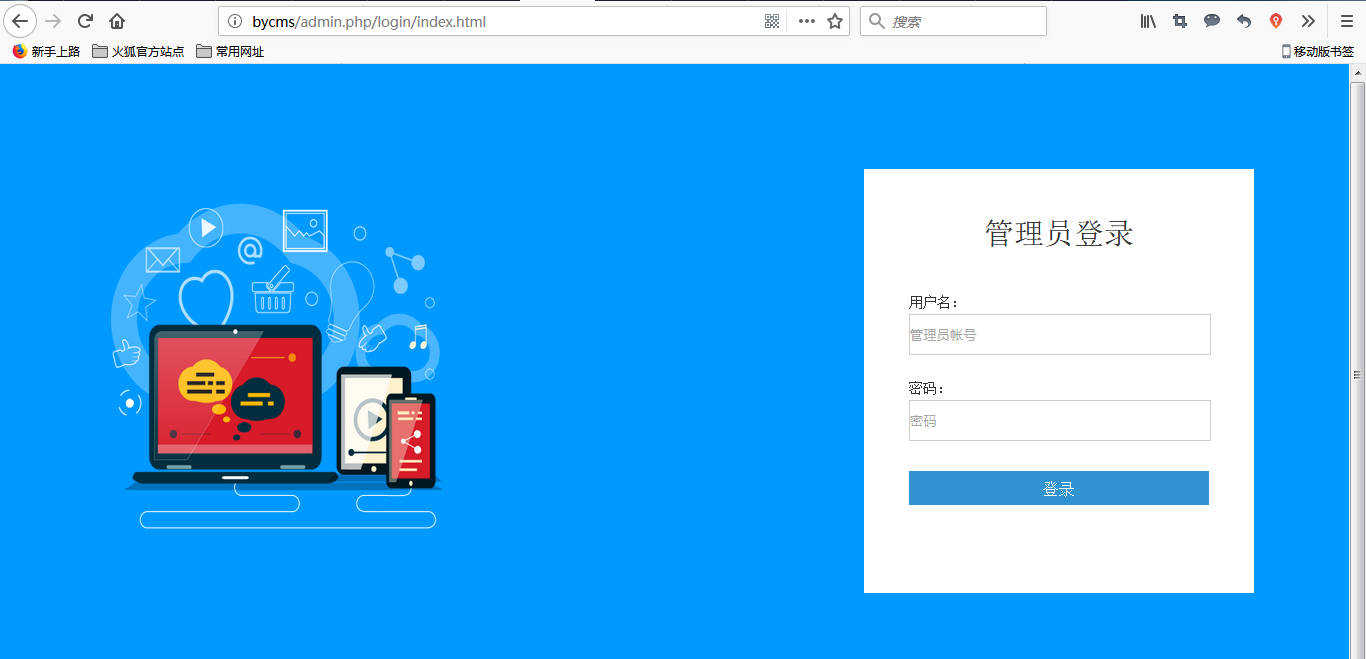Bookmark this page with star icon

(x=835, y=21)
